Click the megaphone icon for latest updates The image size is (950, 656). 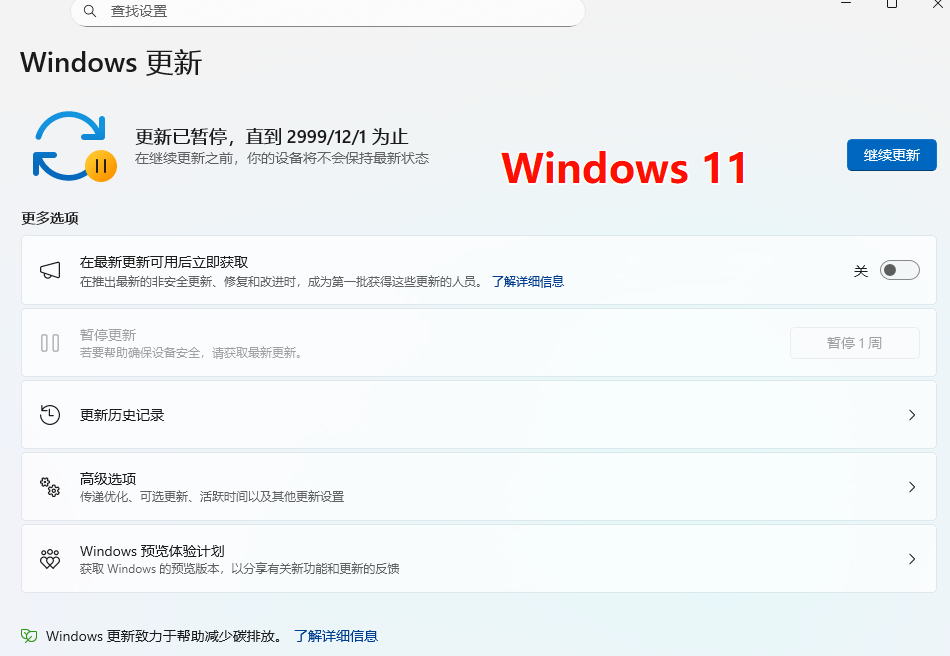50,270
